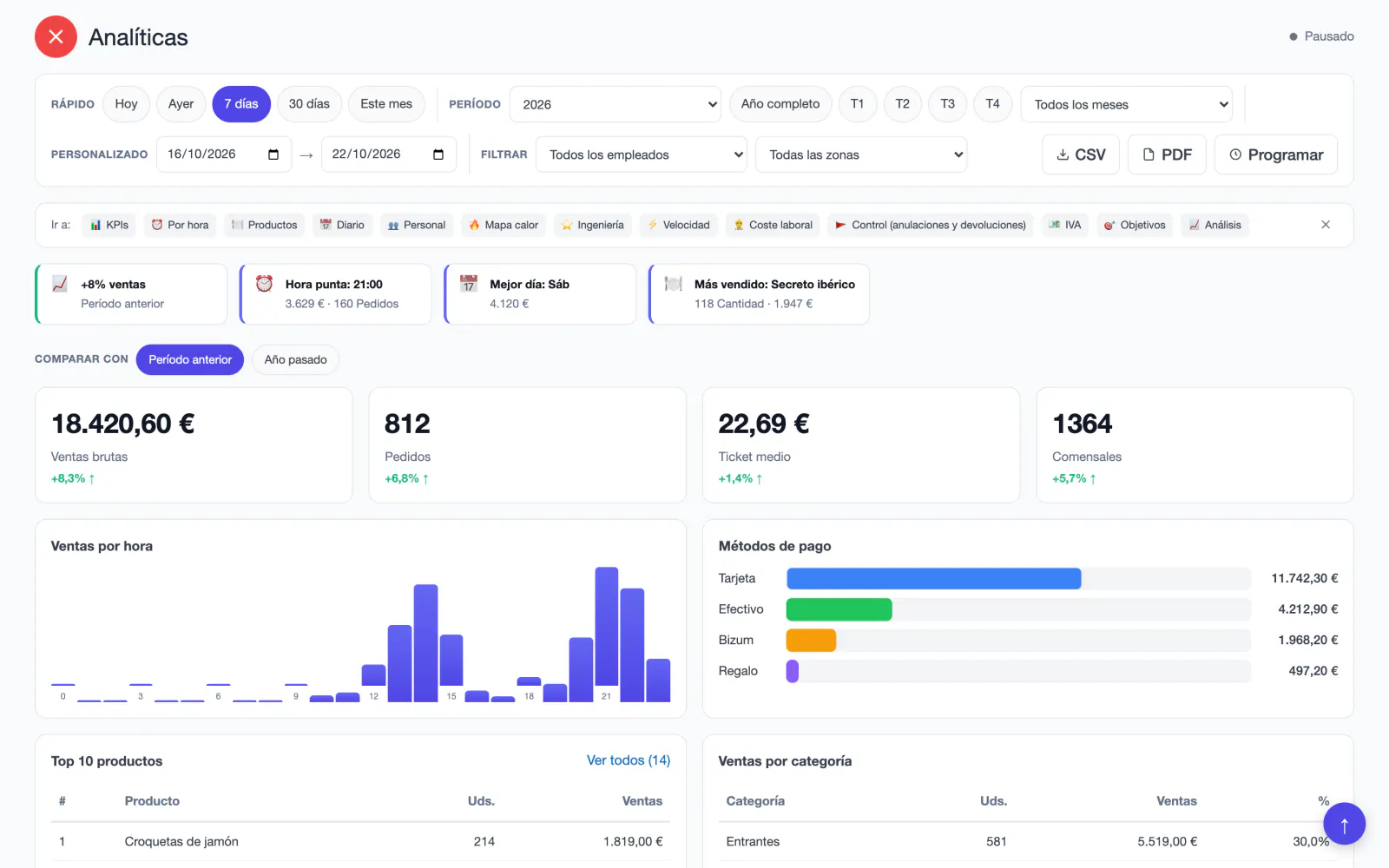Select Este mes quick range

click(x=386, y=104)
